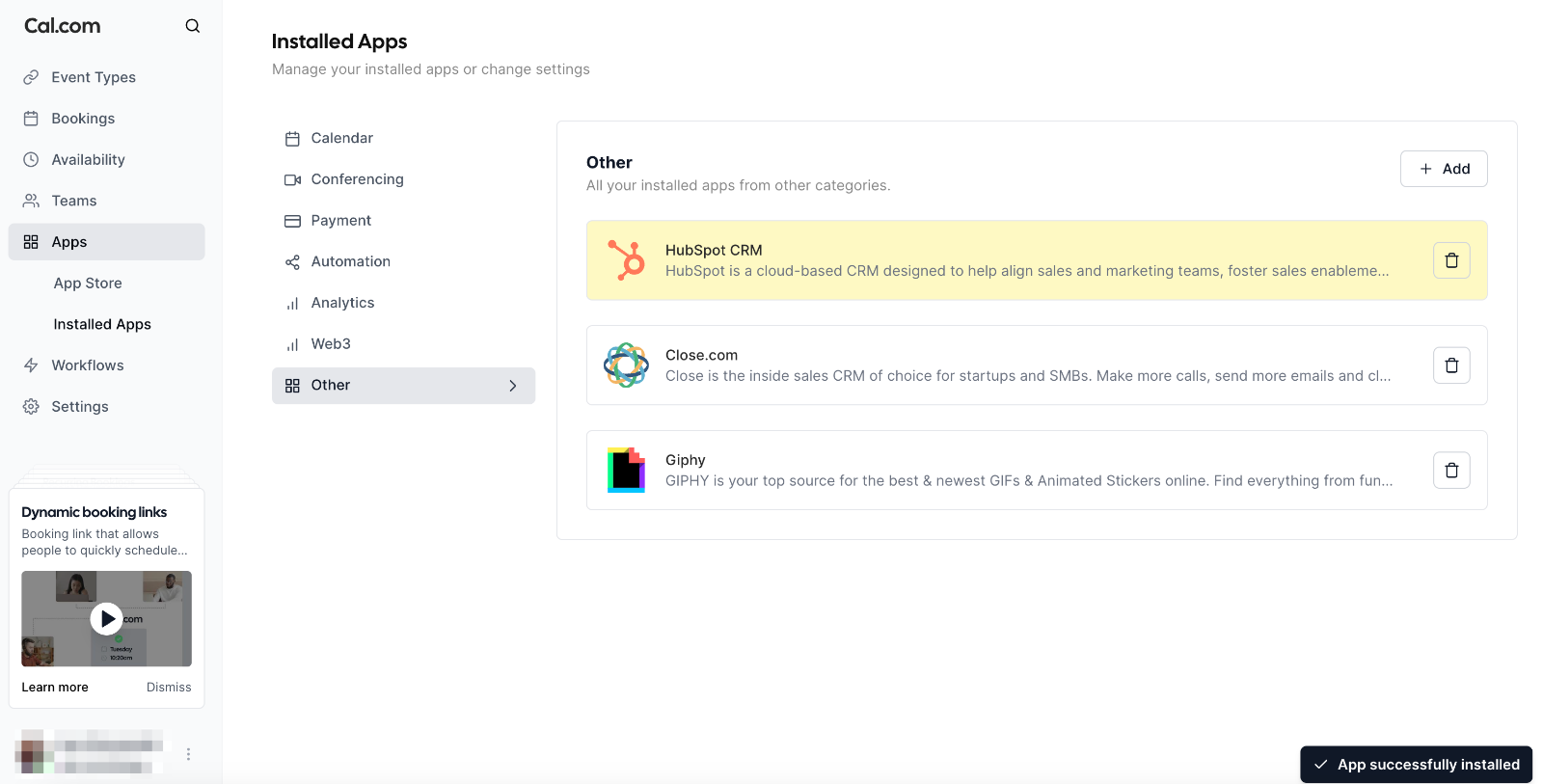This screenshot has height=784, width=1543.
Task: Open the user profile three-dot menu
Action: (188, 754)
